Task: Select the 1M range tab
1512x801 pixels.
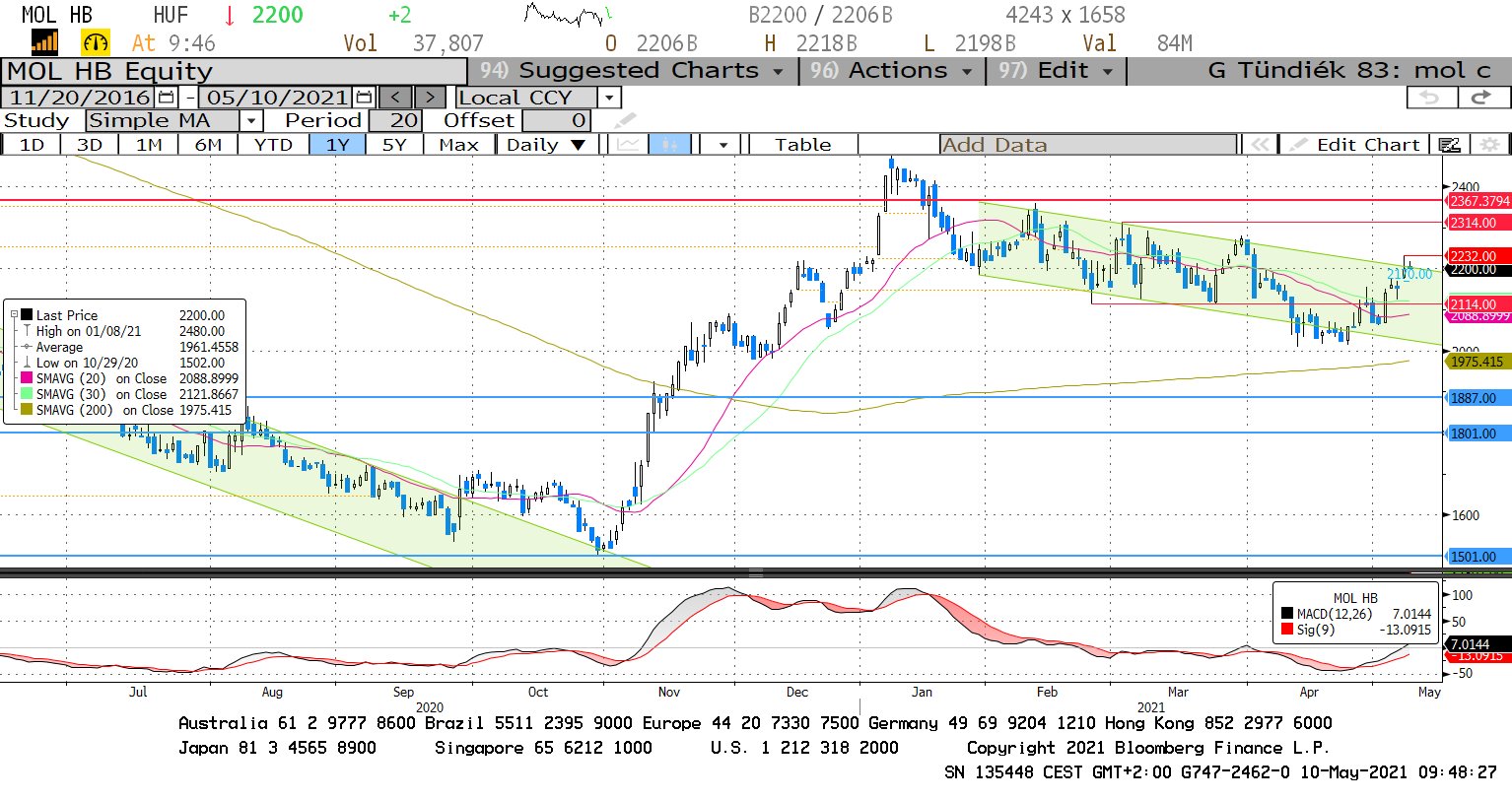Action: [x=149, y=145]
